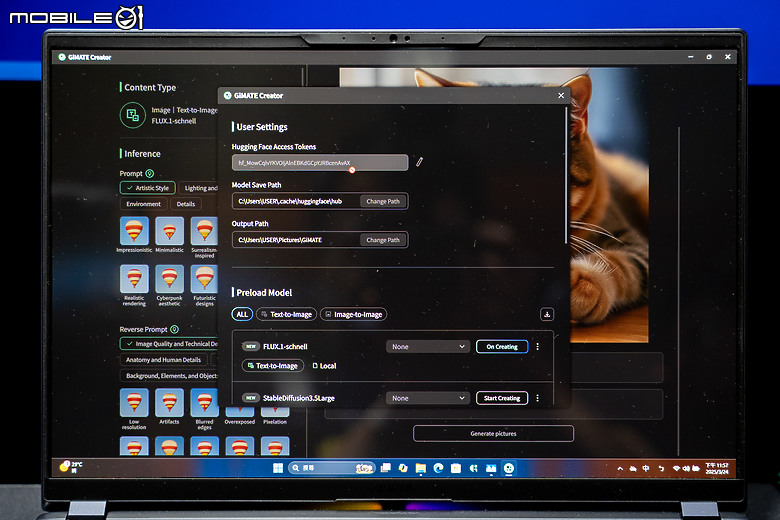The height and width of the screenshot is (520, 780).
Task: Click the info pin icon next to Prompt
Action: tap(149, 173)
